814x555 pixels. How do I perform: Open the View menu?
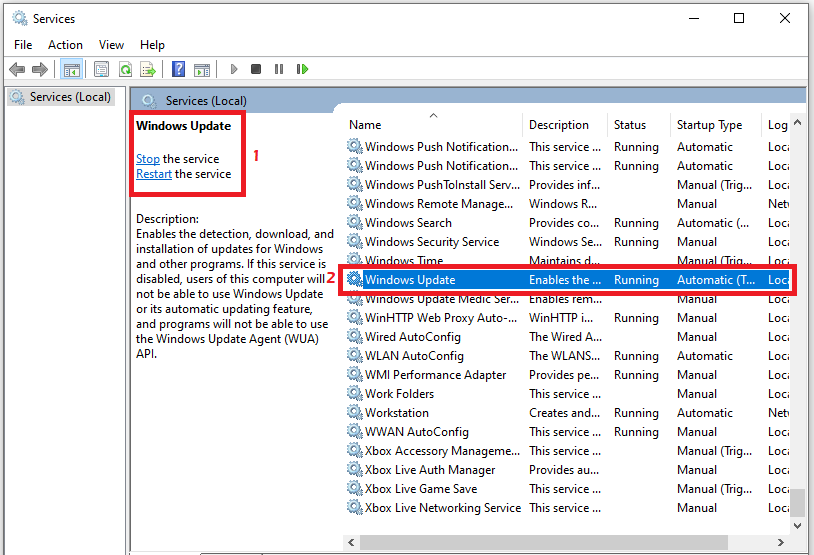pos(111,45)
